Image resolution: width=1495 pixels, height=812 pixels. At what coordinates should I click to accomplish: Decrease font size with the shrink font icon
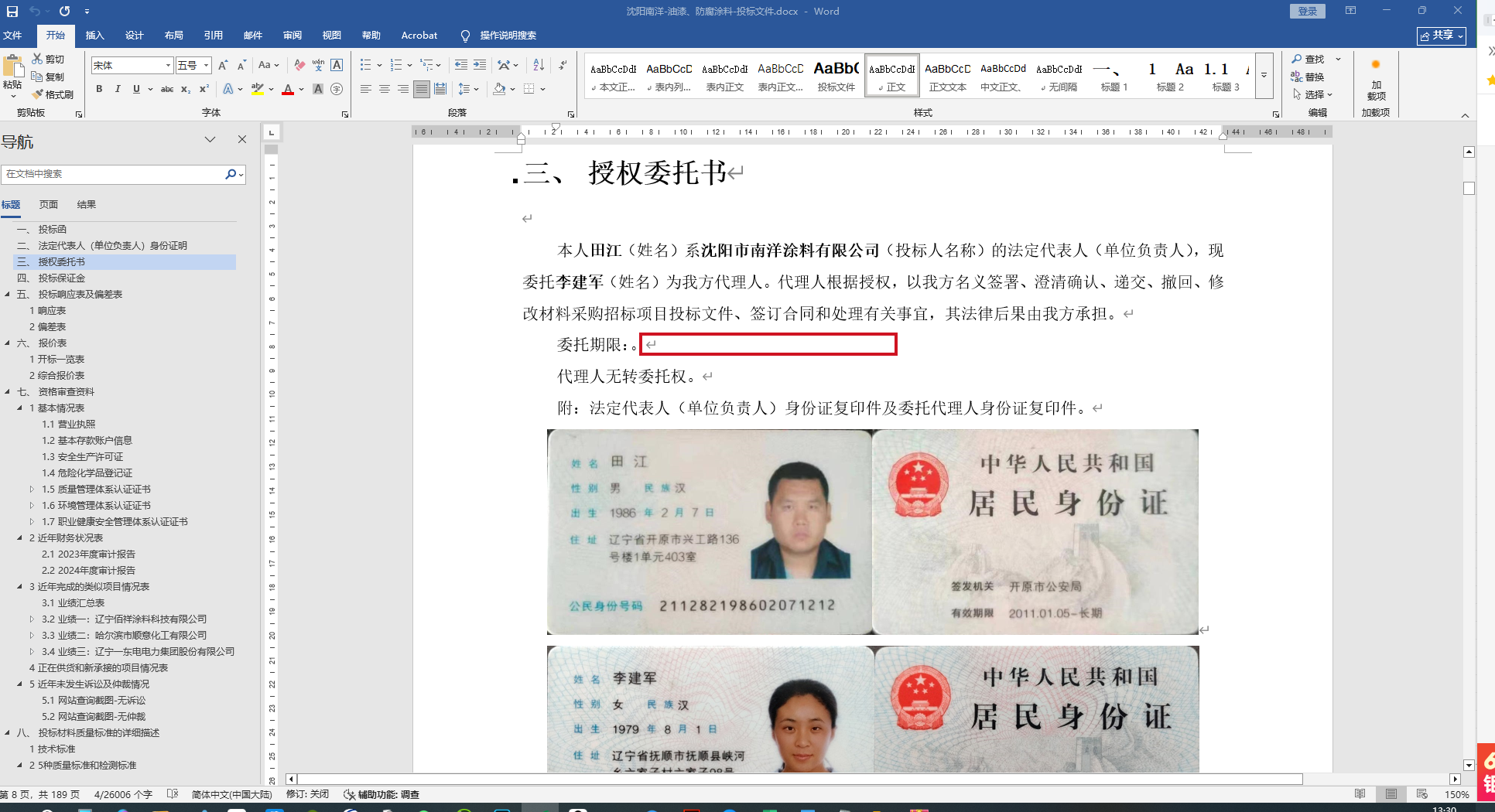[241, 66]
